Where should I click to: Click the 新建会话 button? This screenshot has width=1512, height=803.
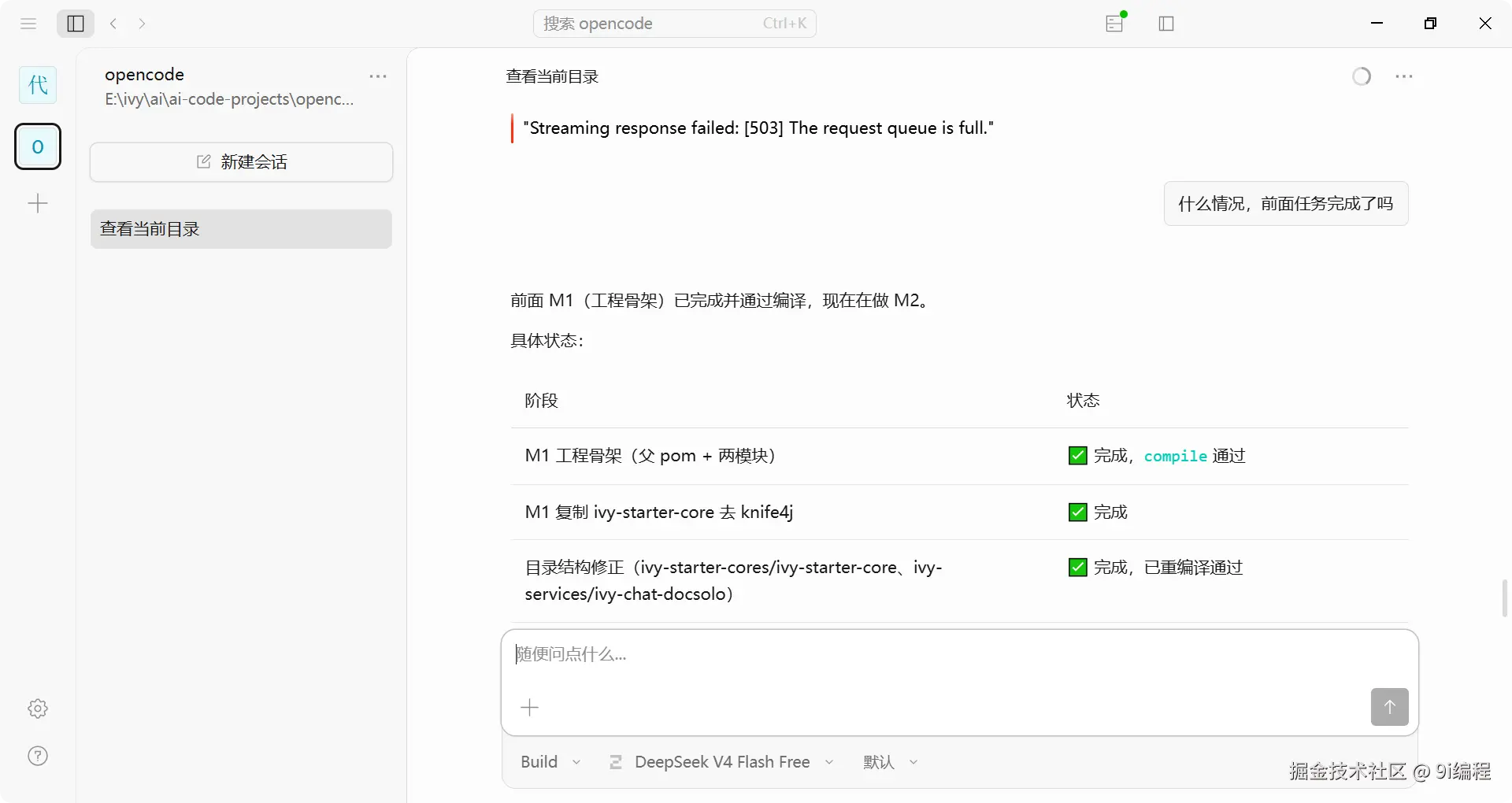pyautogui.click(x=241, y=162)
